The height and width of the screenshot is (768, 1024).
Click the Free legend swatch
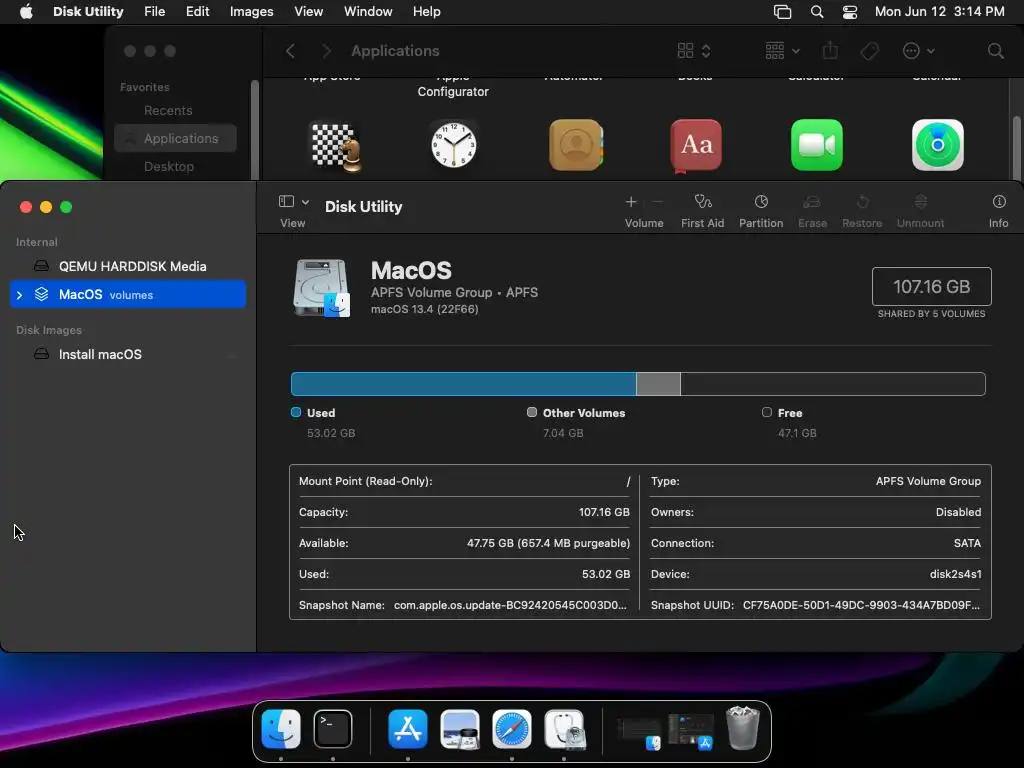tap(767, 412)
